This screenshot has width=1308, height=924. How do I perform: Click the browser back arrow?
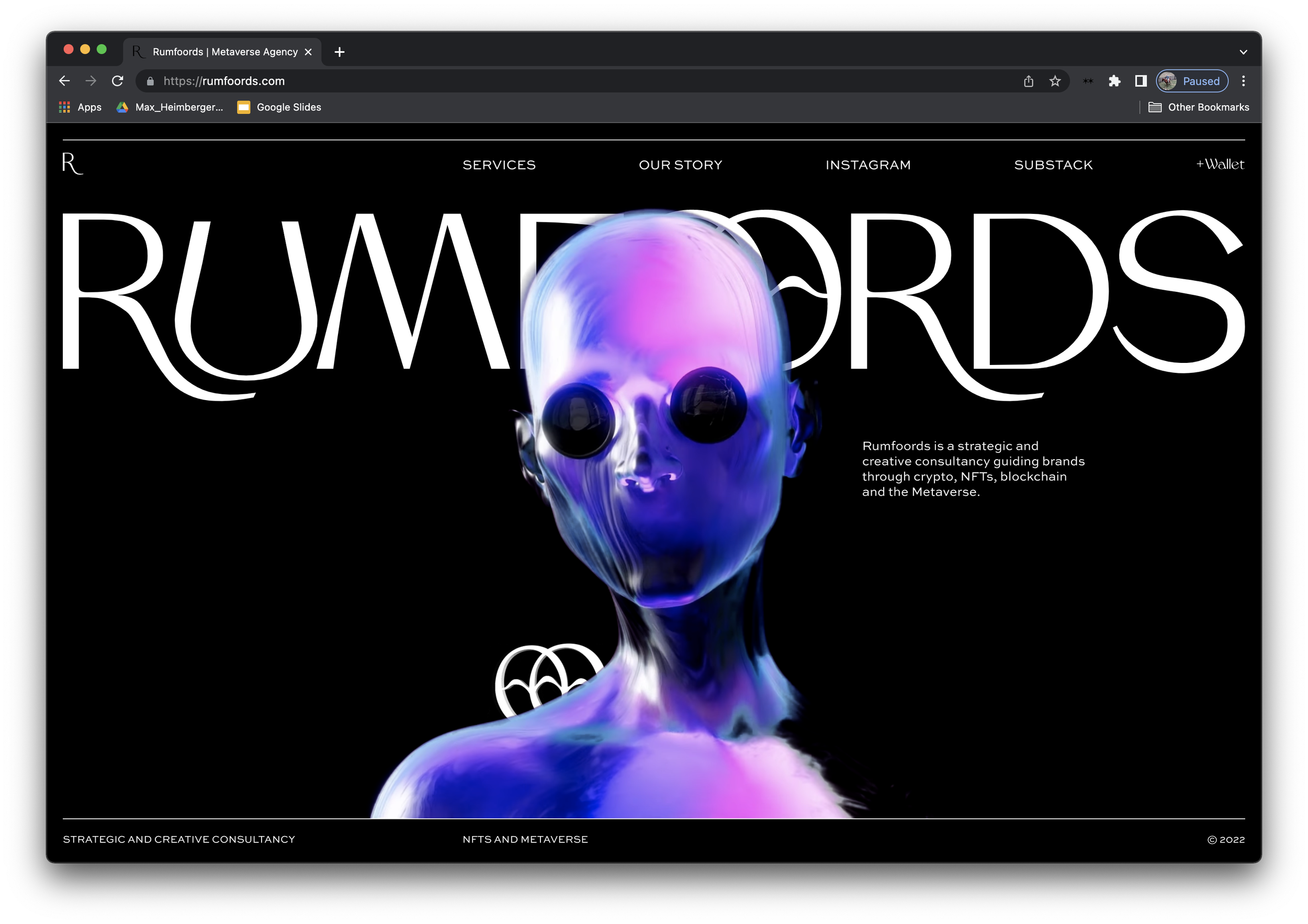tap(64, 81)
